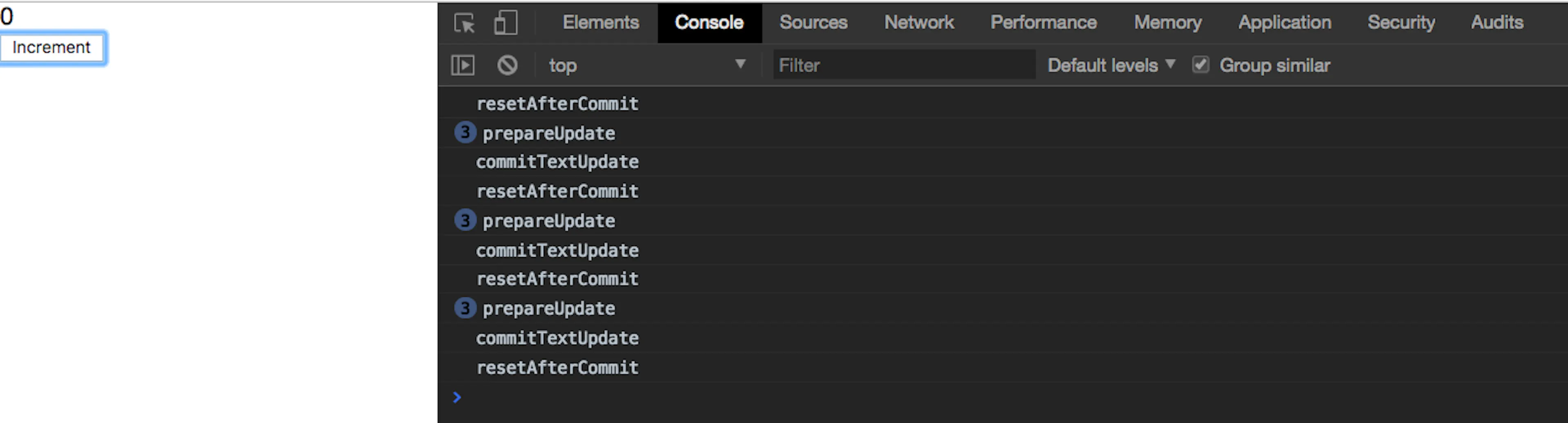Click the third prepareUpdate count badge

(465, 308)
